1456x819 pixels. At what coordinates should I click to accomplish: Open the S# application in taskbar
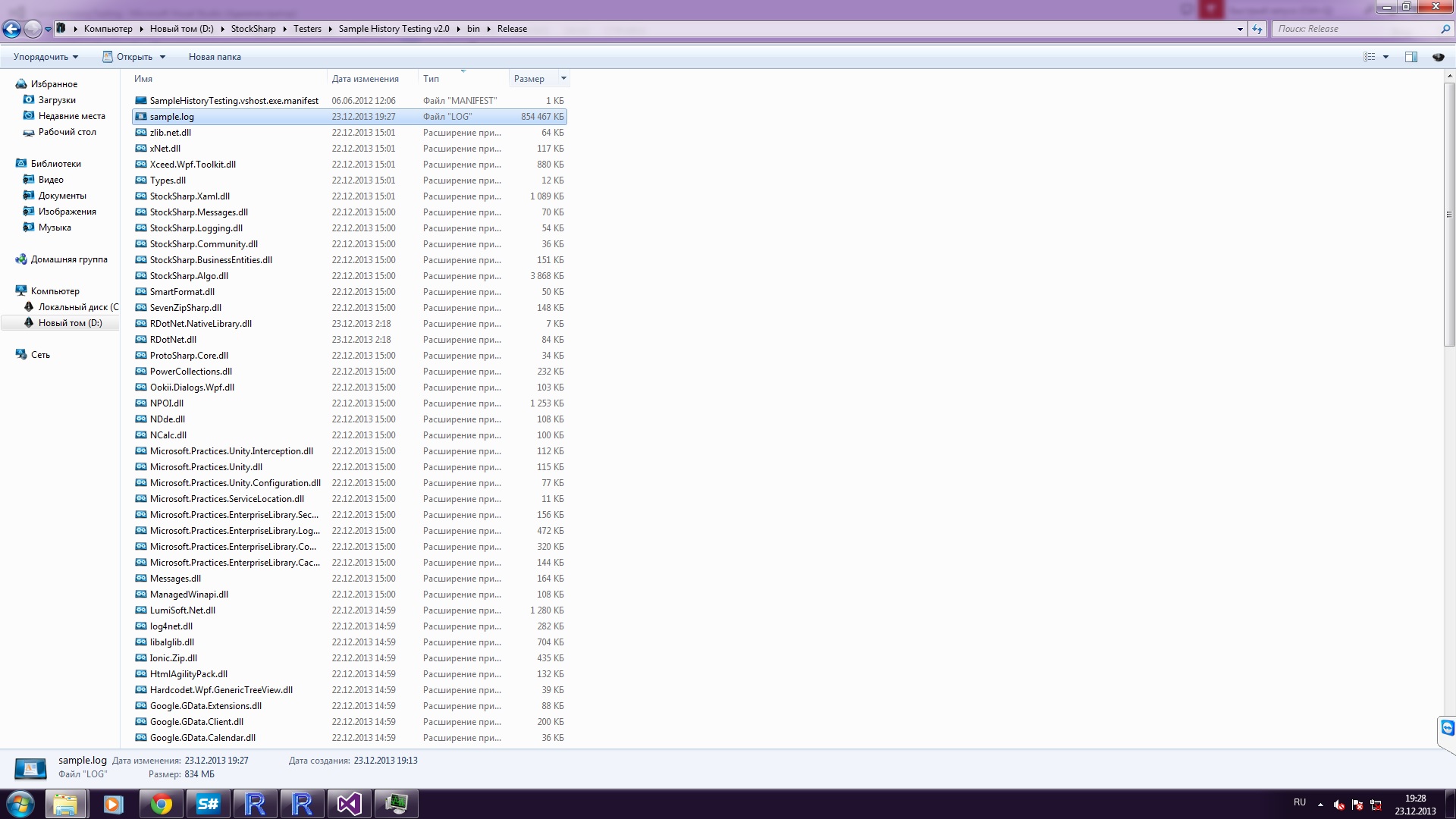(x=207, y=804)
